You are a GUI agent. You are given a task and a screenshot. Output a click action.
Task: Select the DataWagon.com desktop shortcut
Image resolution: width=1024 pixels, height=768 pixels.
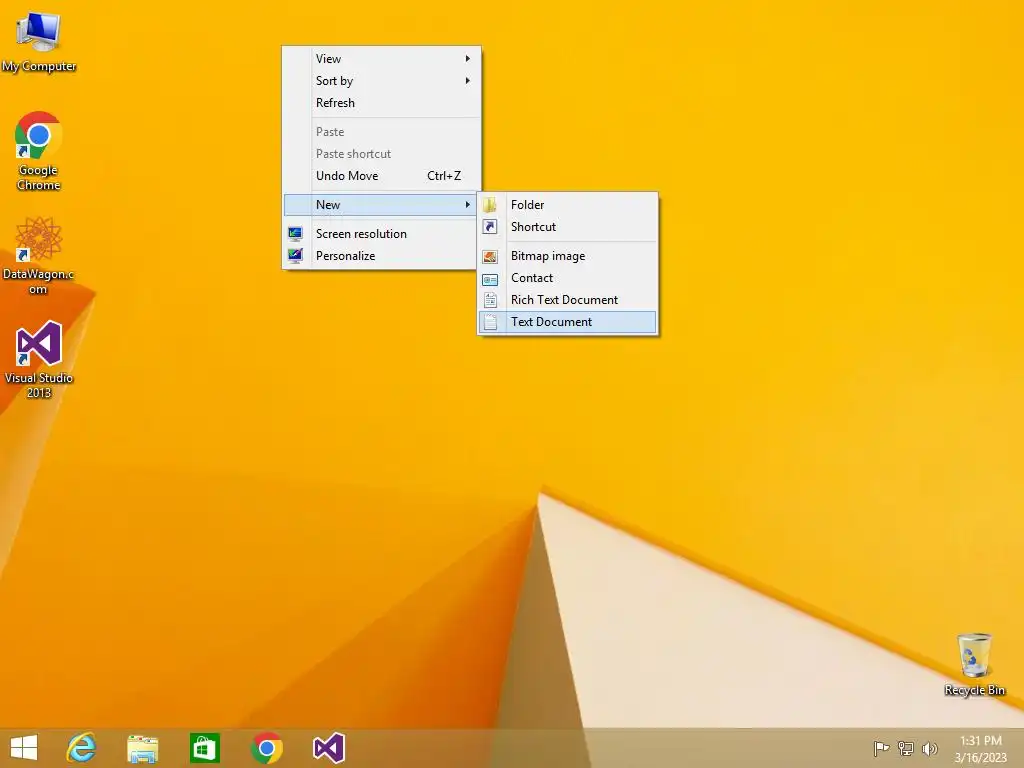pyautogui.click(x=39, y=256)
